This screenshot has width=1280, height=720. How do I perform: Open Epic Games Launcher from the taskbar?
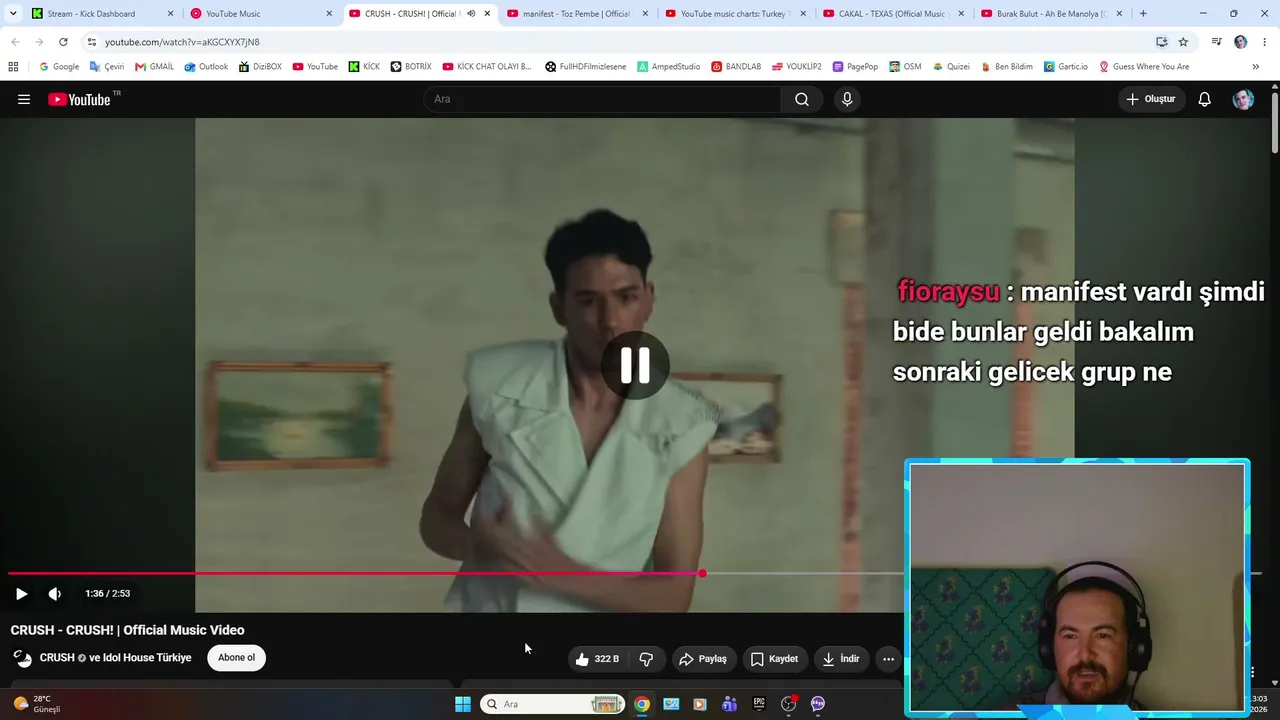(759, 704)
